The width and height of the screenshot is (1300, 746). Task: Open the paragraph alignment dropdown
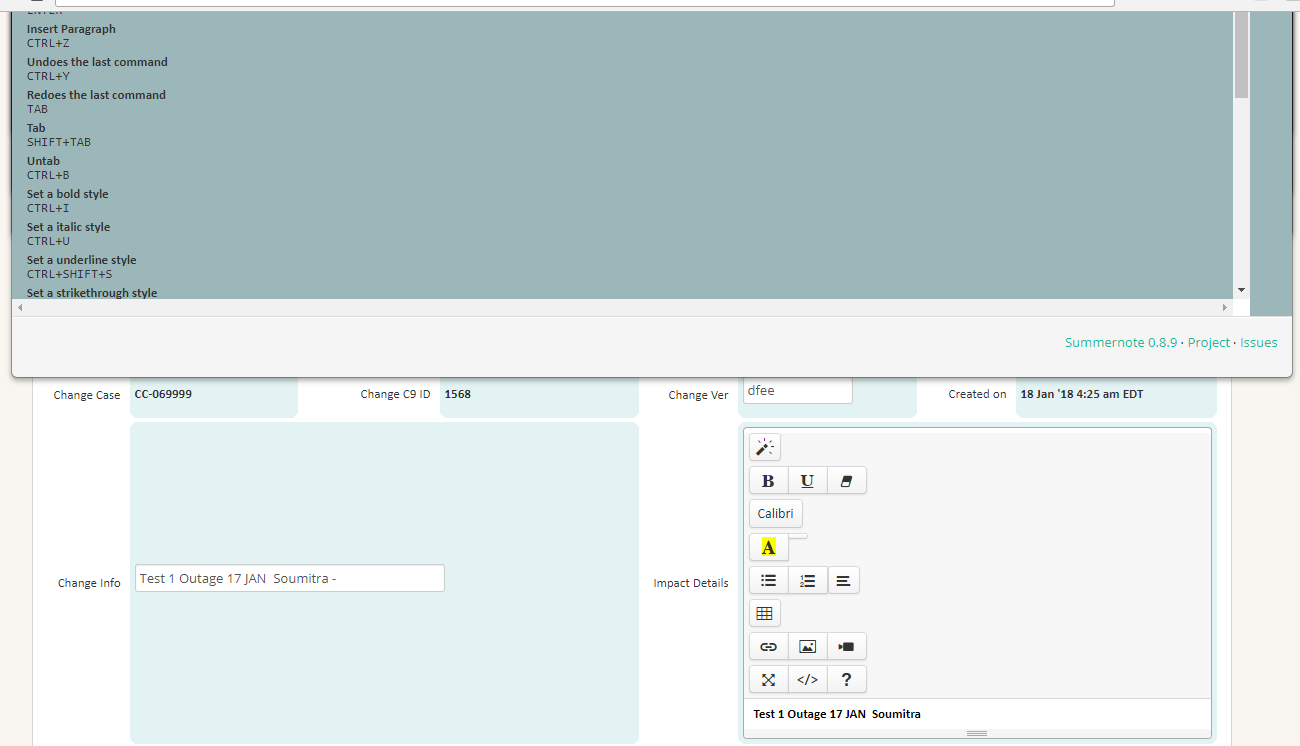[844, 580]
